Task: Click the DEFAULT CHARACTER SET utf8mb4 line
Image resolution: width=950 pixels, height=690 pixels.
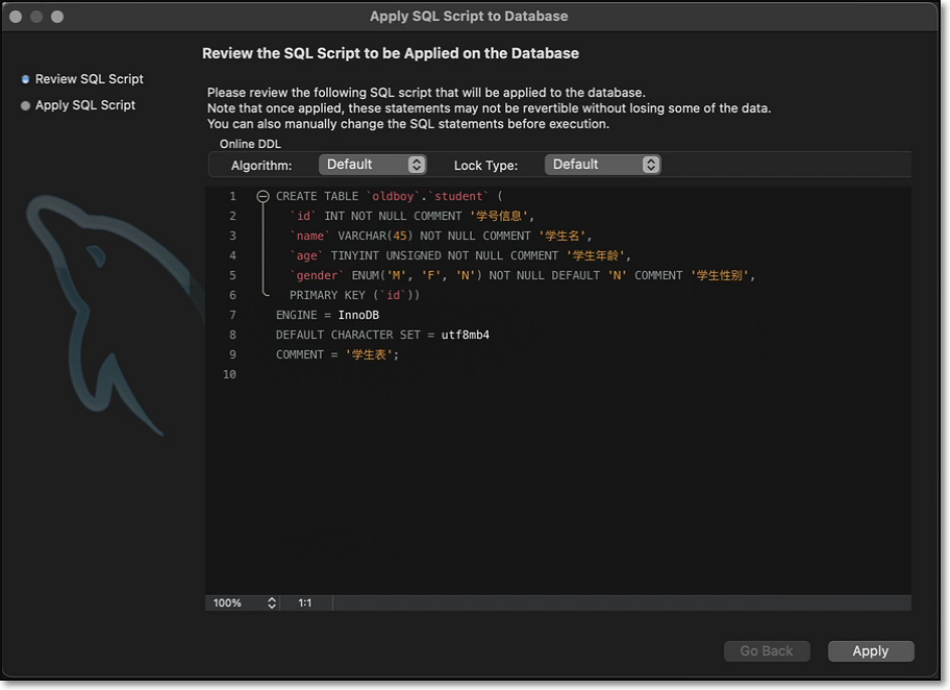Action: click(382, 335)
